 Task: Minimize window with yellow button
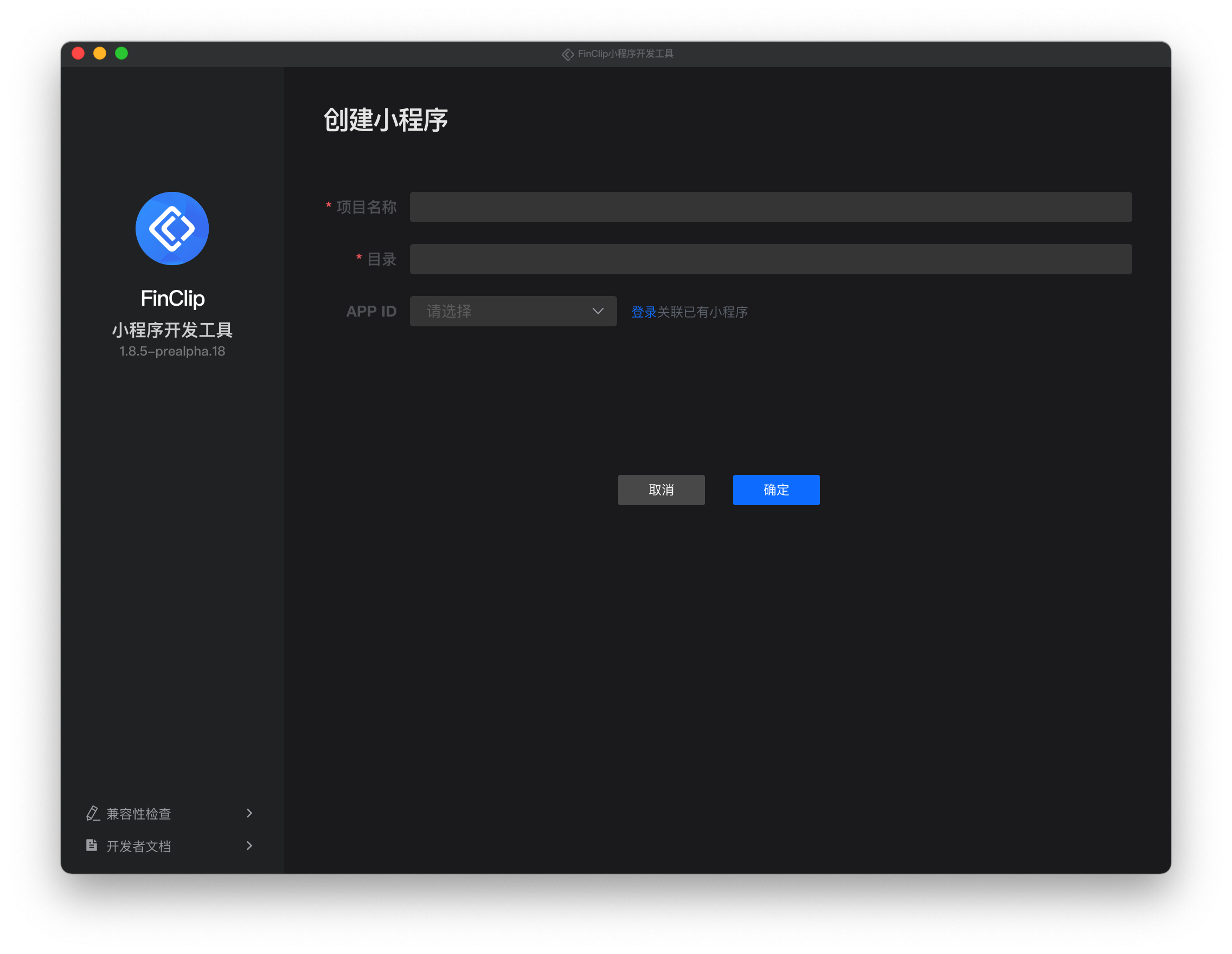[x=100, y=54]
